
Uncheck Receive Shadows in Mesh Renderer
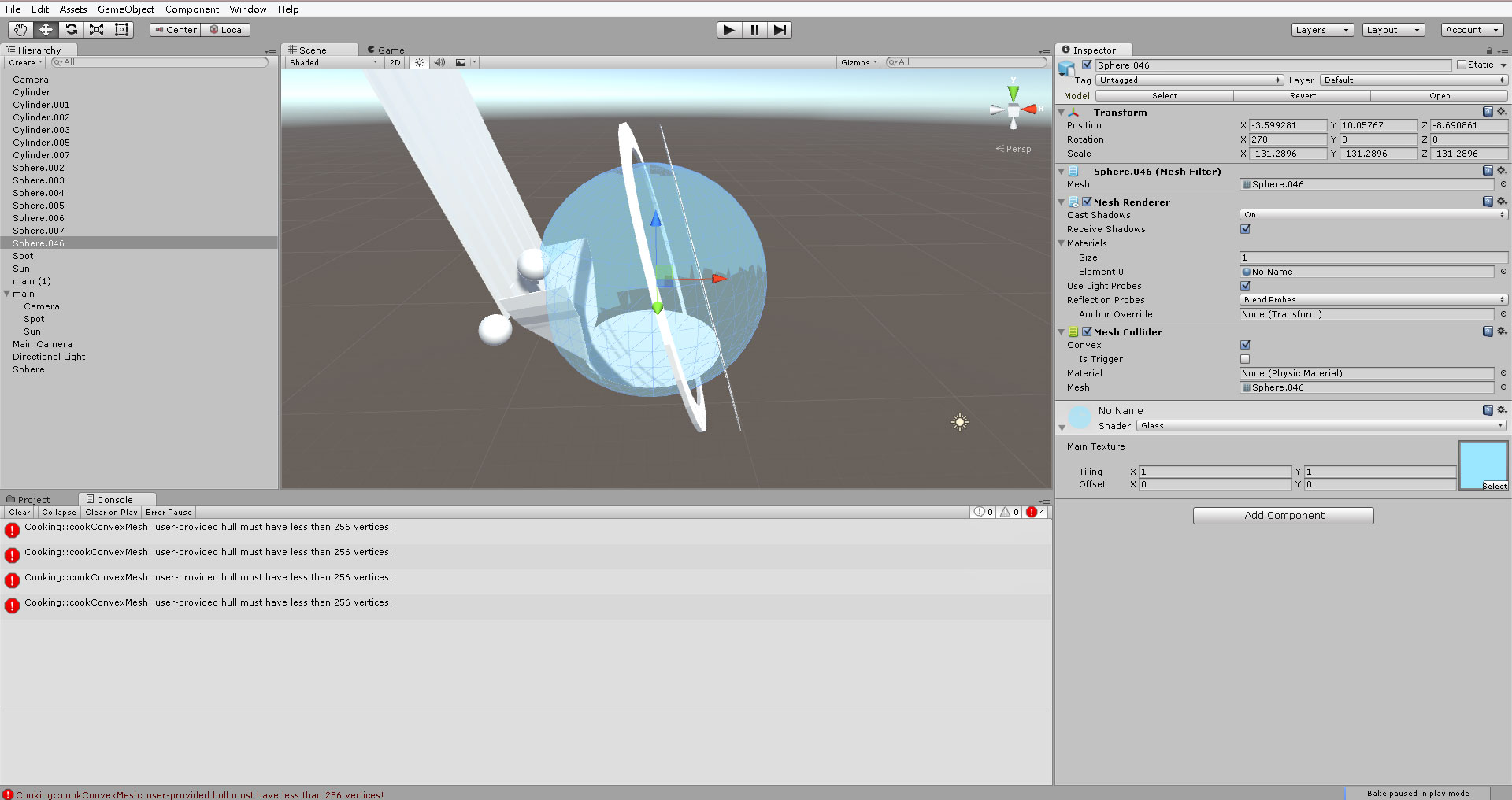coord(1244,229)
